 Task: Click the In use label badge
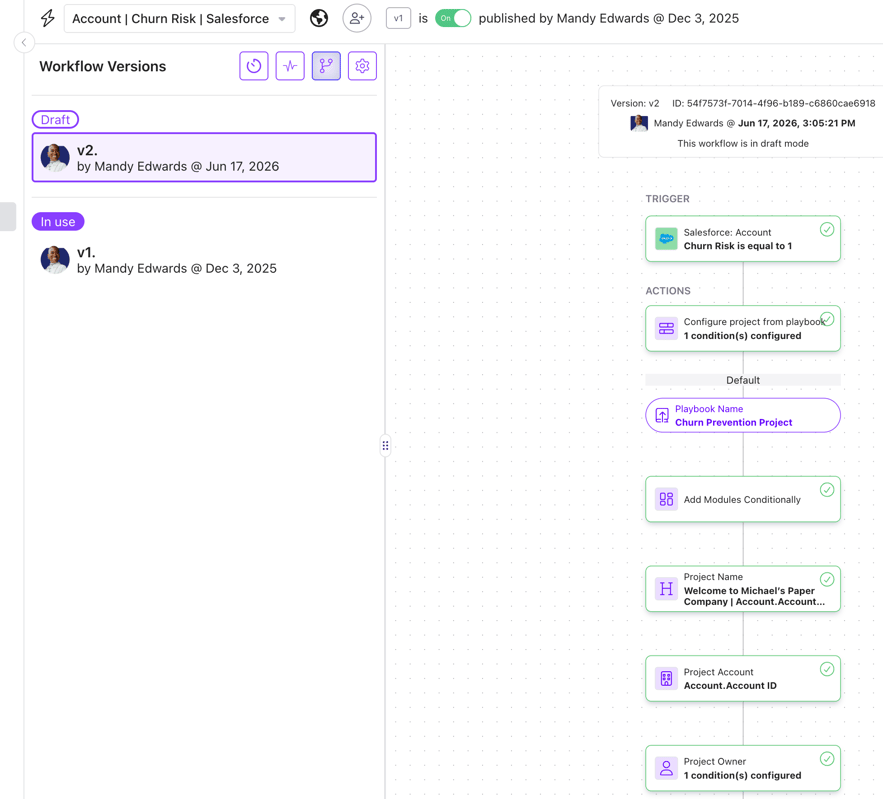coord(58,221)
